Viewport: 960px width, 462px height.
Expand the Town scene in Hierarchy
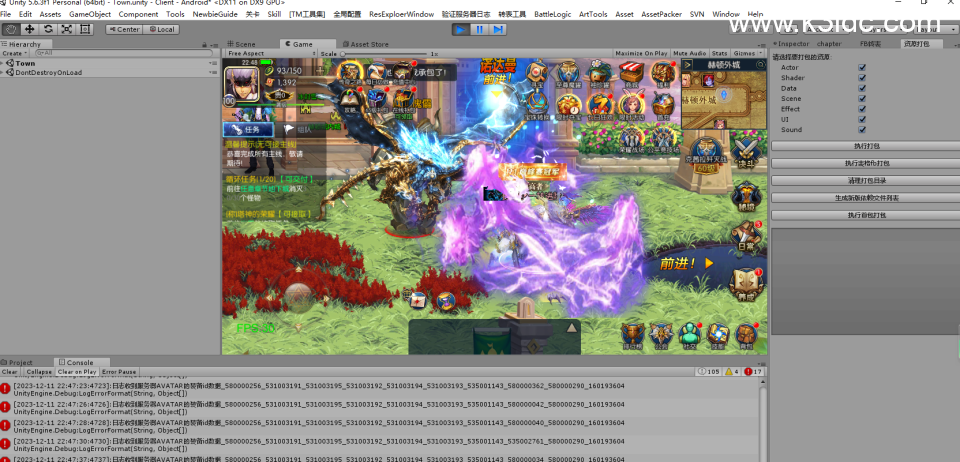(4, 63)
